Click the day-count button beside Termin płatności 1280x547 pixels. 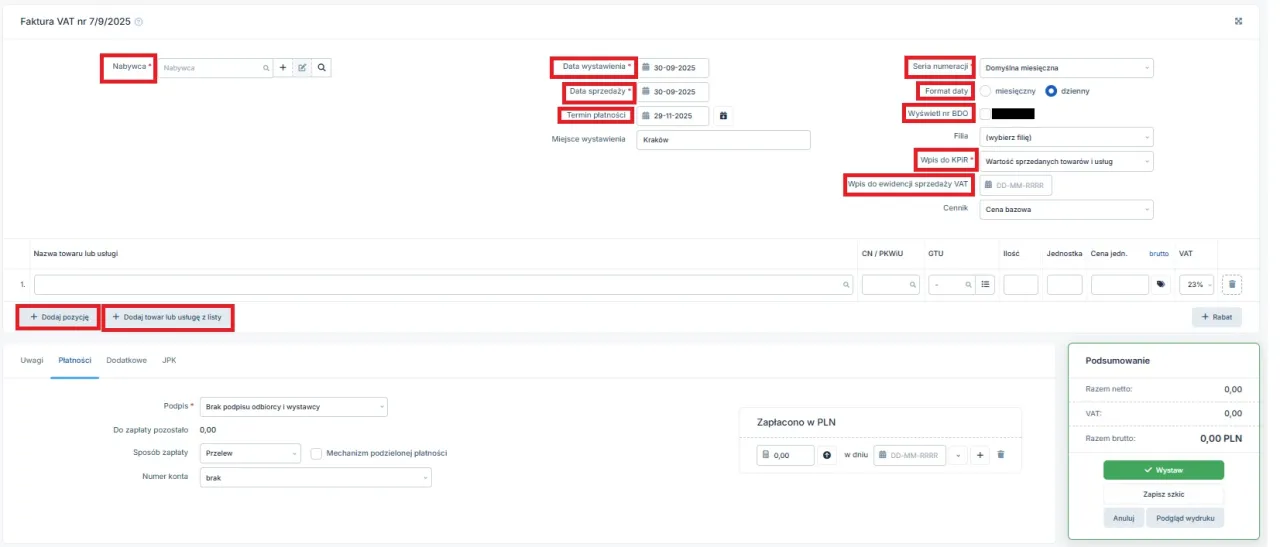[x=724, y=116]
